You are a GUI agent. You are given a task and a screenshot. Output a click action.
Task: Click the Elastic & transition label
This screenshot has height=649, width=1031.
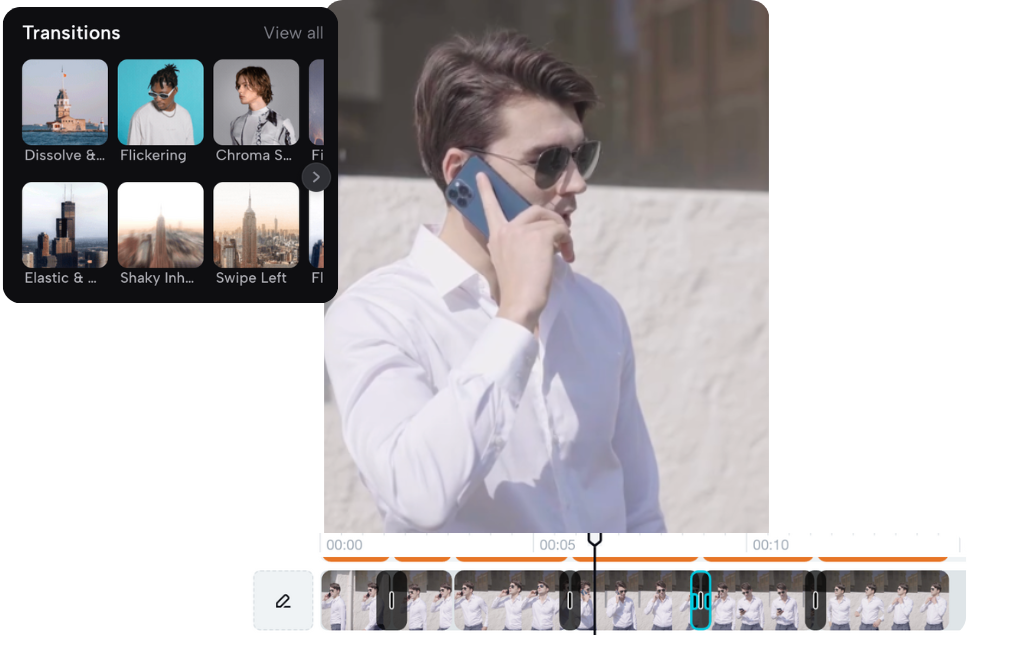click(x=60, y=278)
